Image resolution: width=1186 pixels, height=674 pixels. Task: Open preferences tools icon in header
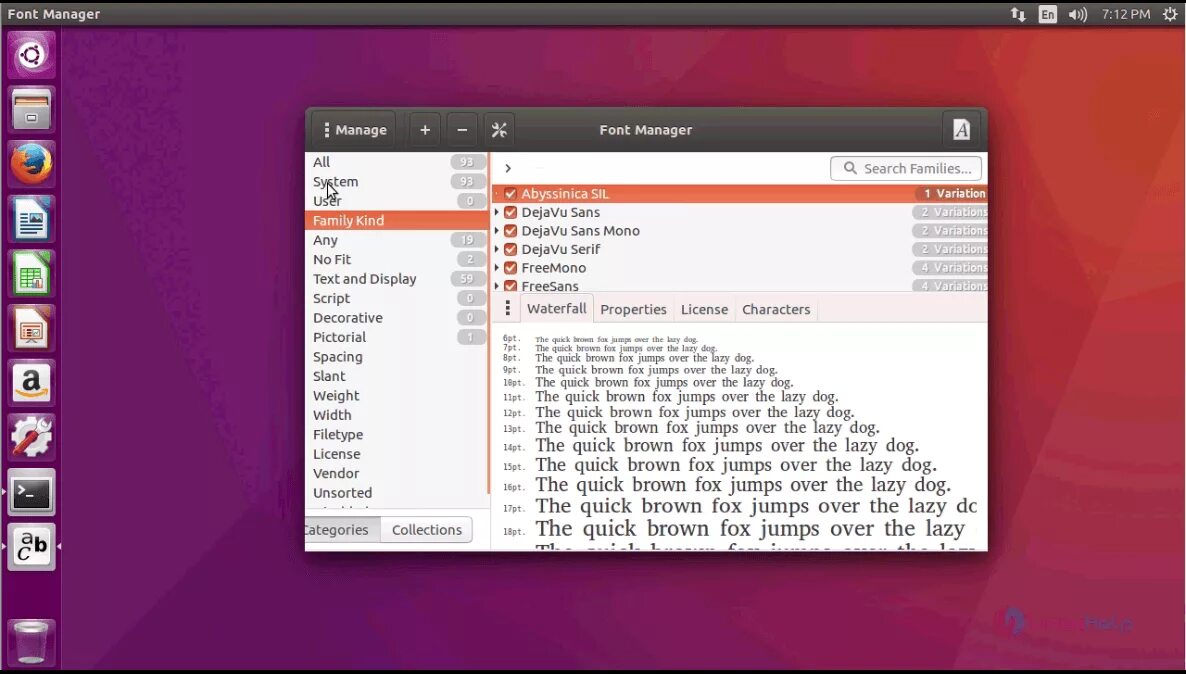pyautogui.click(x=499, y=130)
